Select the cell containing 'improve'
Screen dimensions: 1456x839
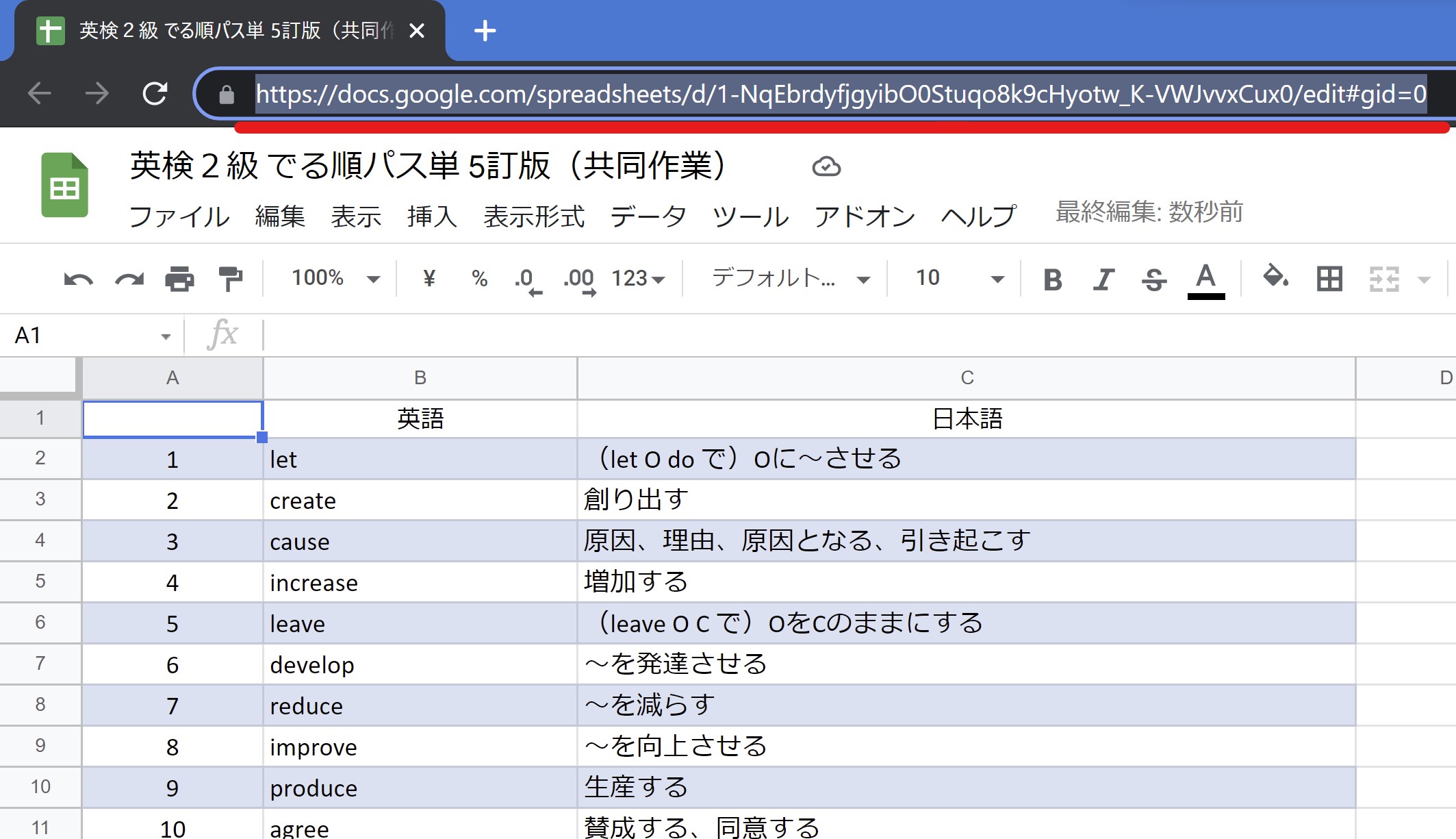coord(420,747)
